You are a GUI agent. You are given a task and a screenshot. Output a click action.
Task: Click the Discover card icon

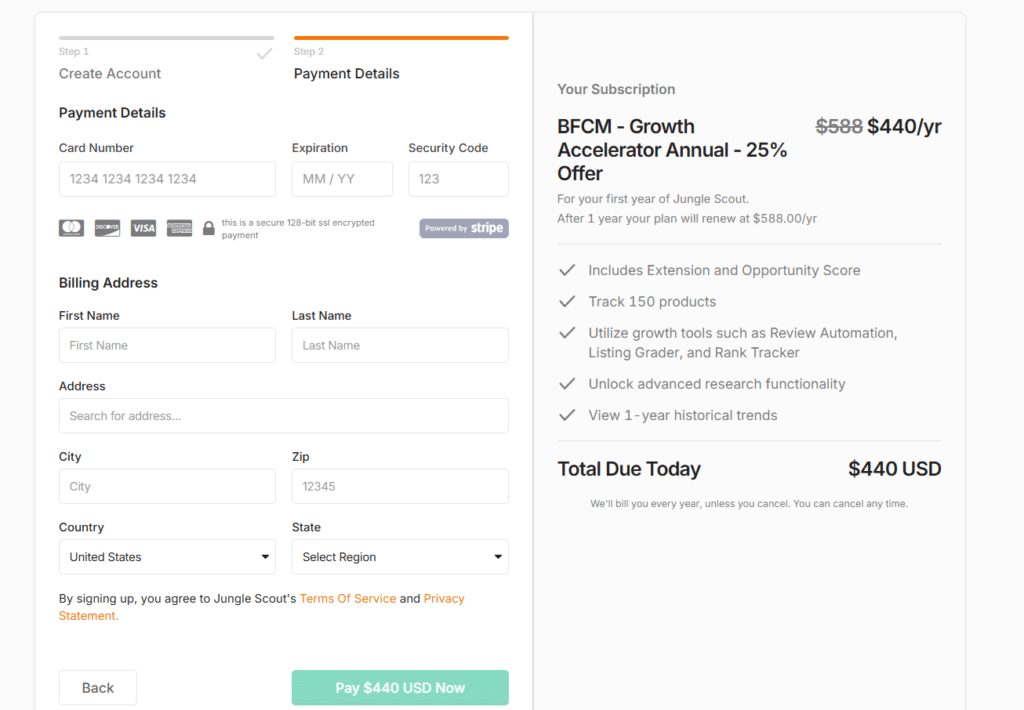click(x=107, y=228)
